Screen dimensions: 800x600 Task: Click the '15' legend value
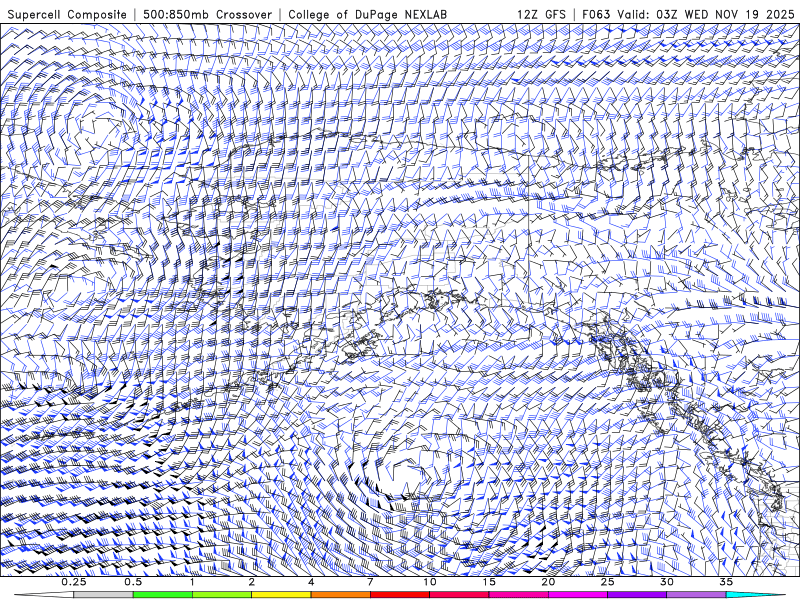[489, 582]
